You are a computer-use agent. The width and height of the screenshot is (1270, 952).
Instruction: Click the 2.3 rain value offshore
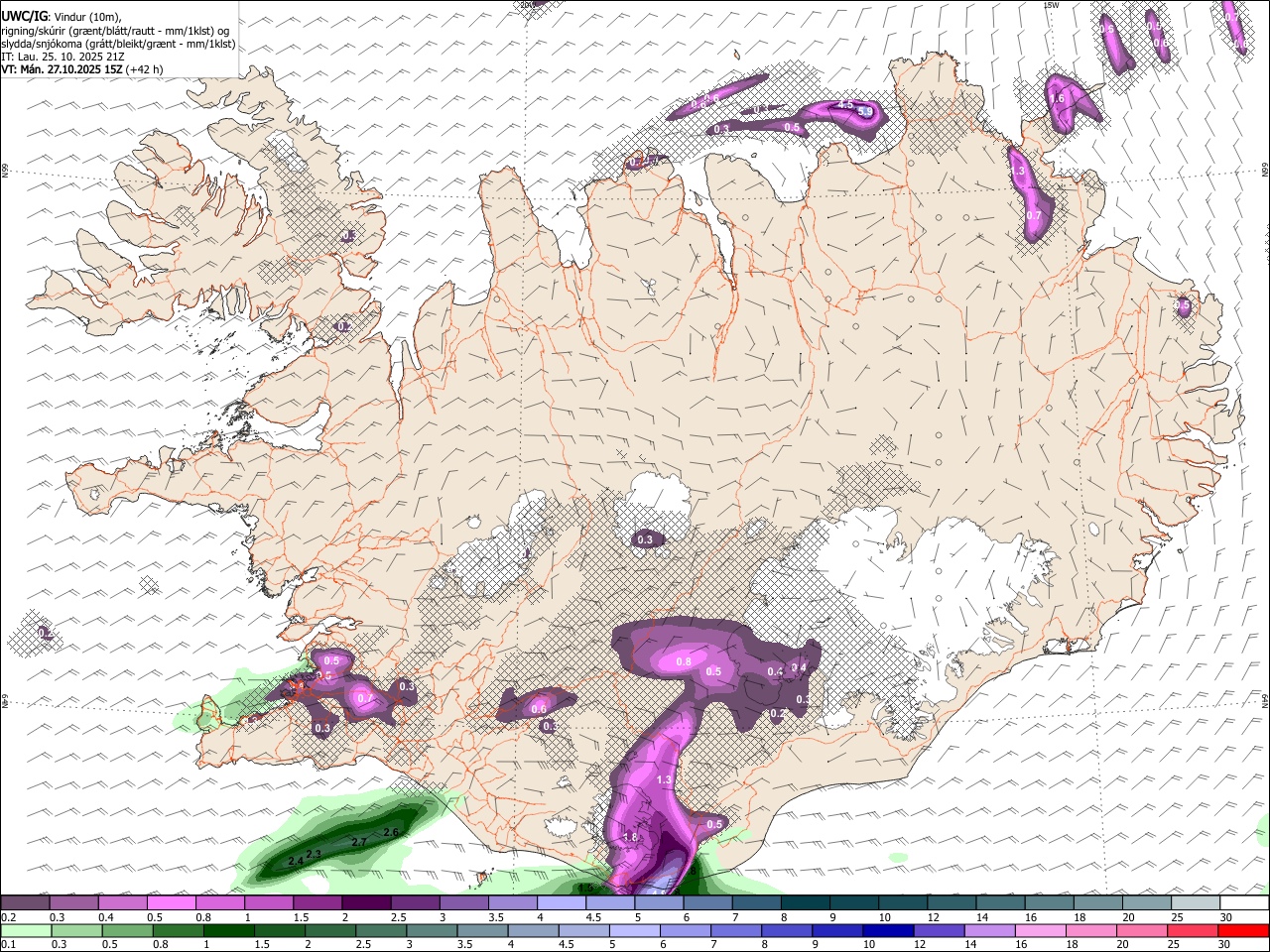pyautogui.click(x=314, y=854)
